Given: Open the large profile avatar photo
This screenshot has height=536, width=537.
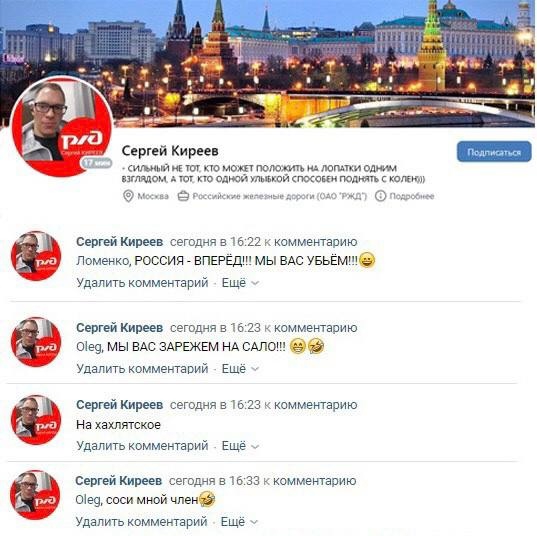Looking at the screenshot, I should (62, 126).
